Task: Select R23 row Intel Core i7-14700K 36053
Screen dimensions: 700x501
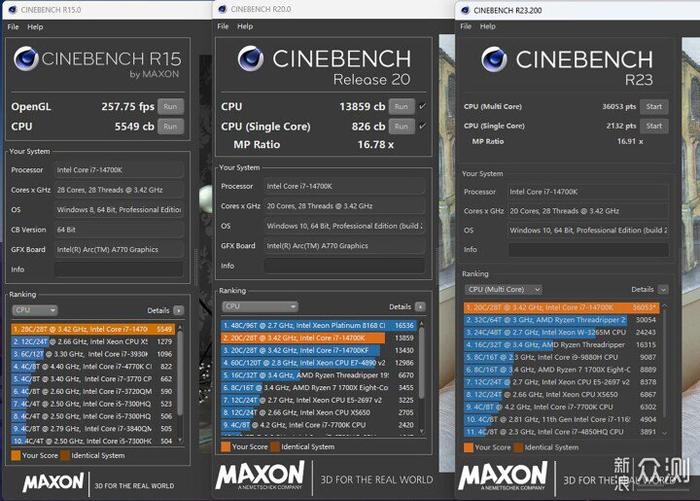Action: pyautogui.click(x=562, y=308)
